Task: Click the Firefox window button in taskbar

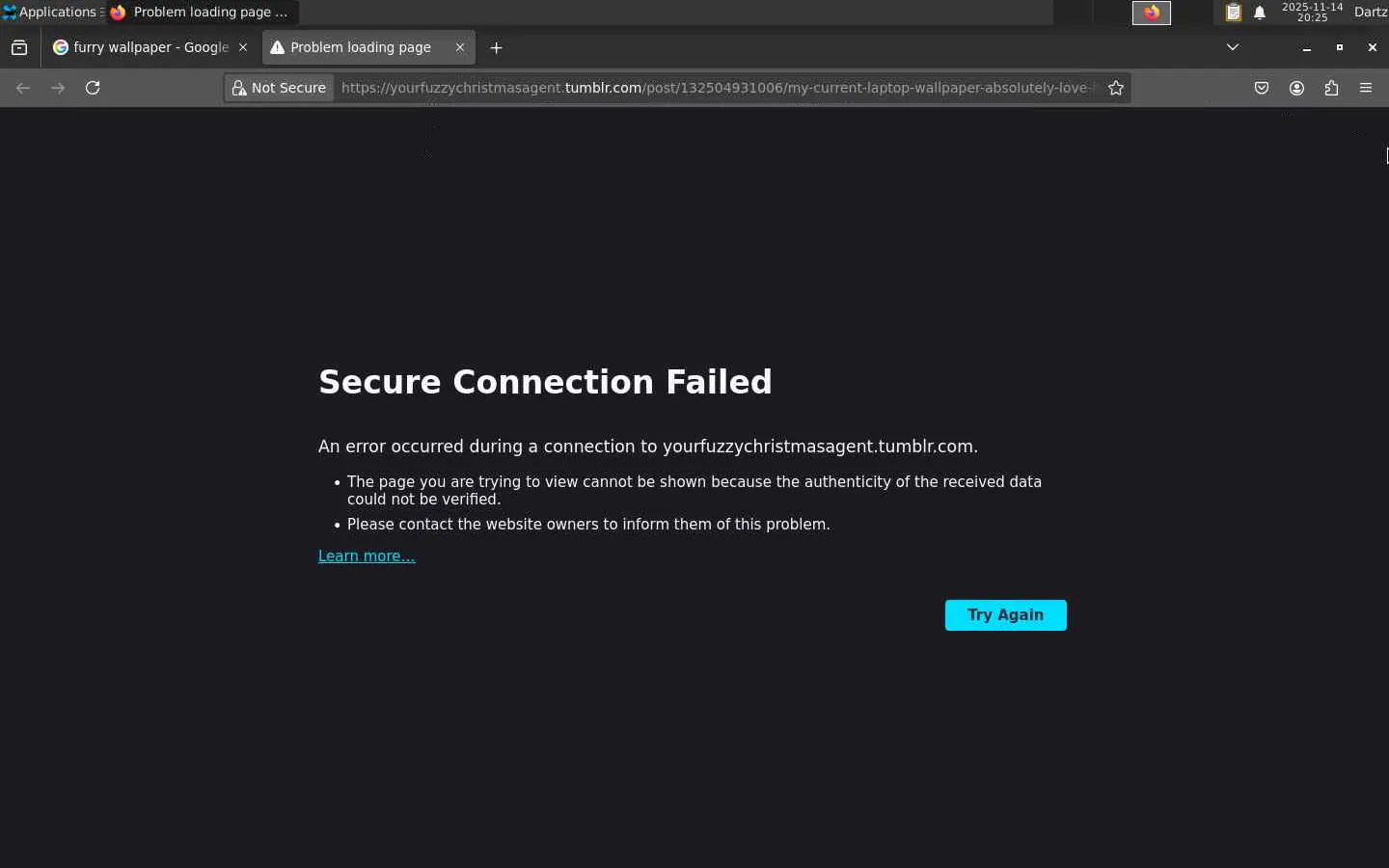Action: [203, 13]
